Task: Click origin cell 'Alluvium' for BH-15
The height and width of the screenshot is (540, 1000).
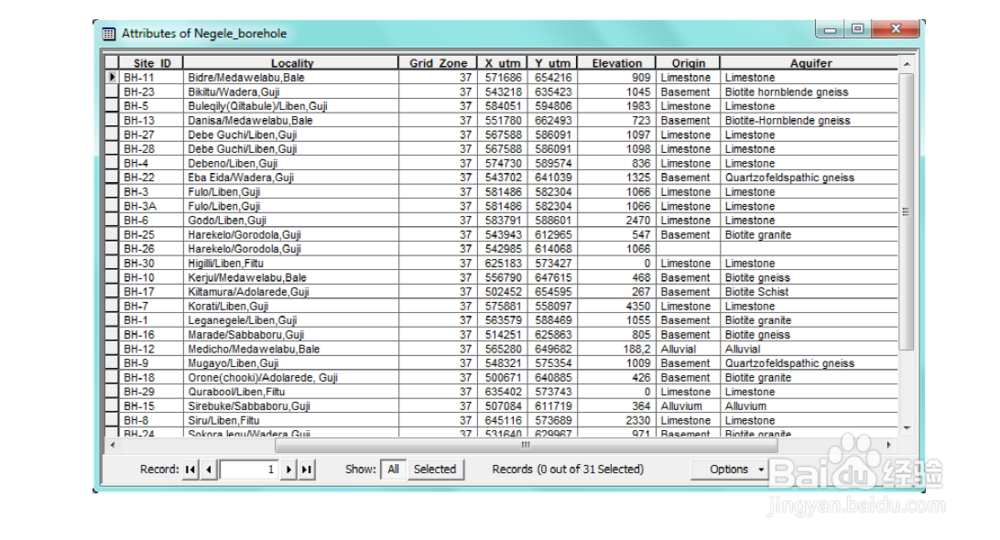Action: point(688,406)
